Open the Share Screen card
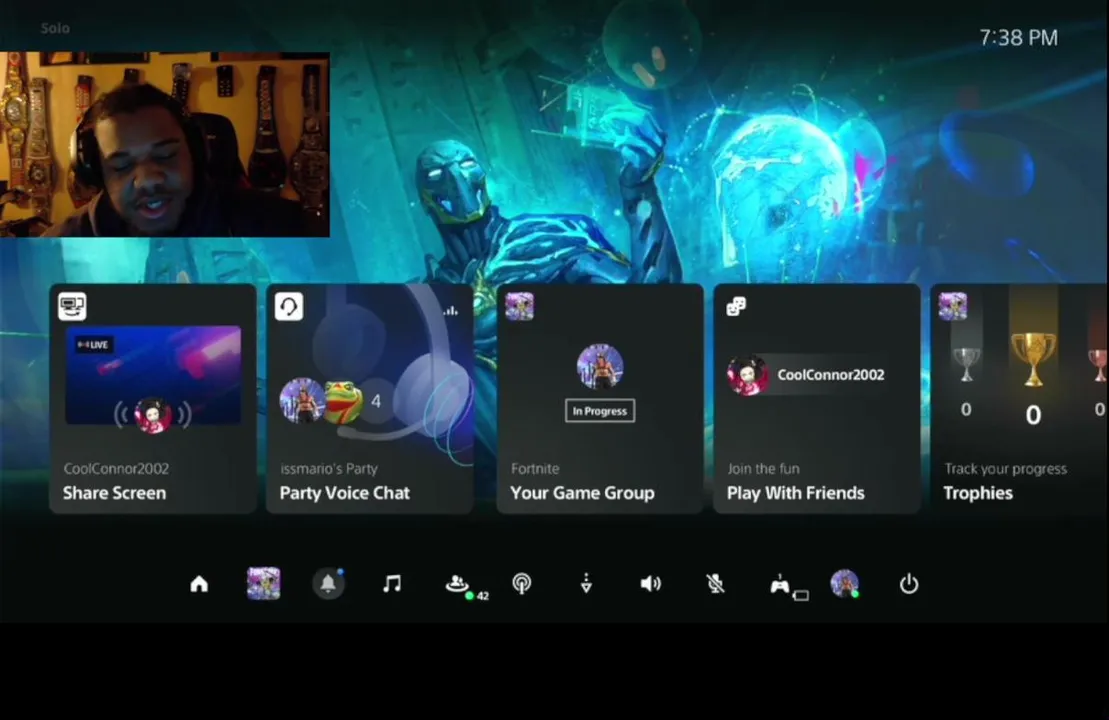1109x720 pixels. coord(153,399)
